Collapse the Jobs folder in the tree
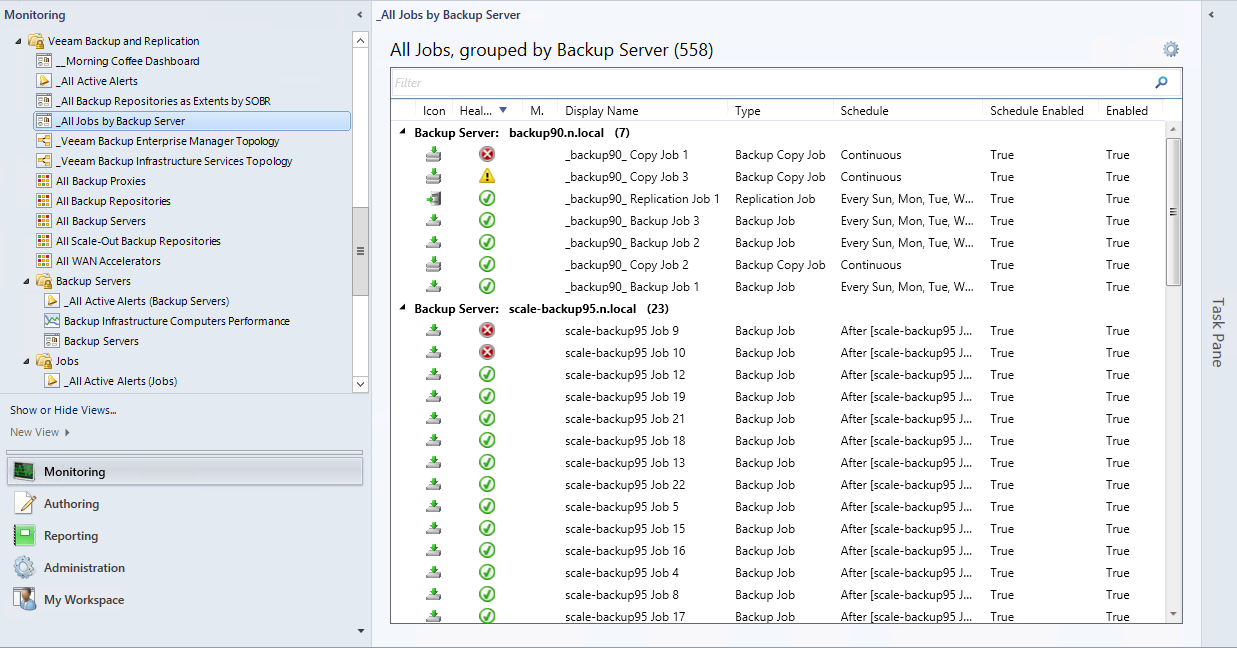The height and width of the screenshot is (648, 1237). 26,362
